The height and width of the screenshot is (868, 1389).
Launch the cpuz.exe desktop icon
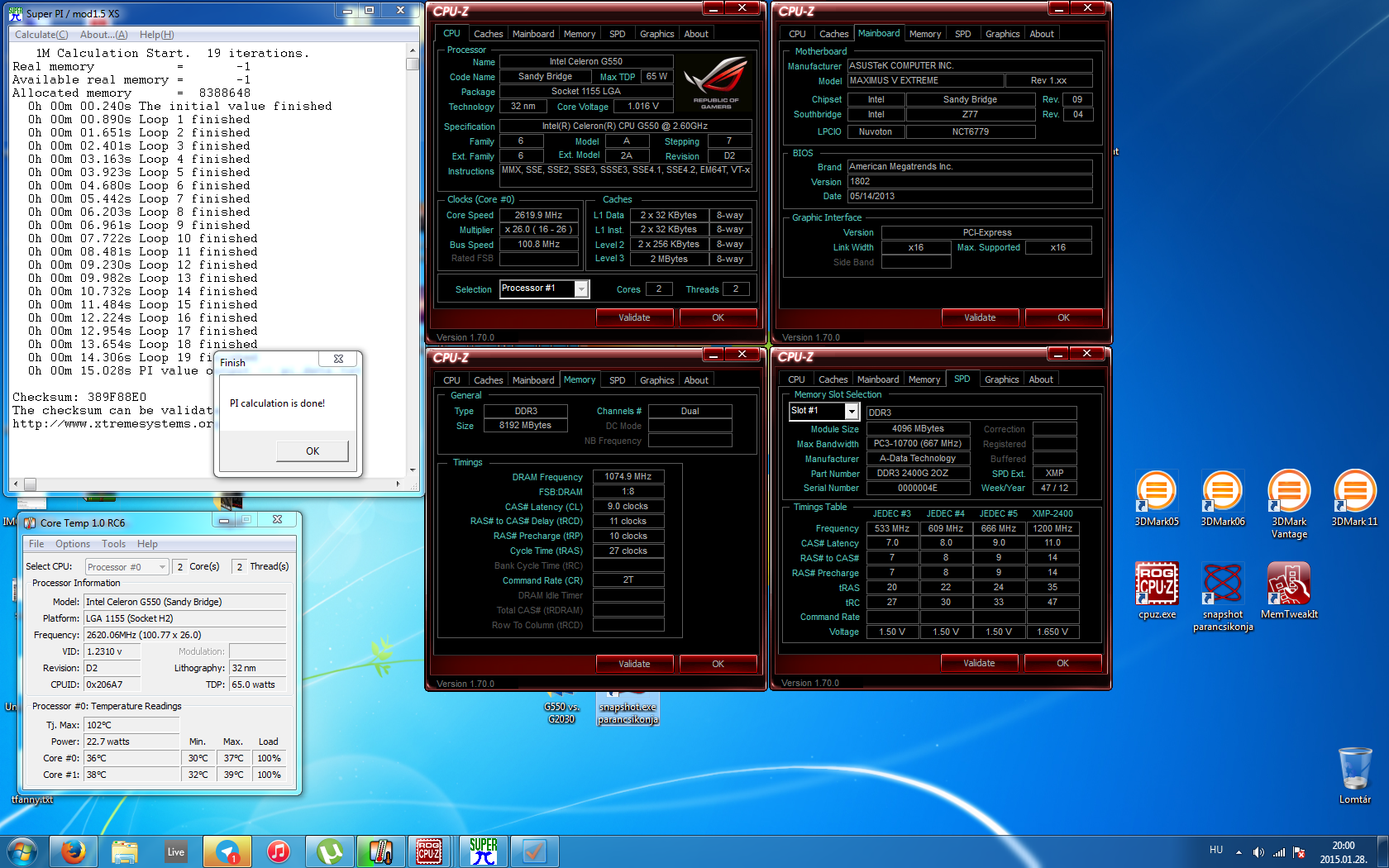1156,590
